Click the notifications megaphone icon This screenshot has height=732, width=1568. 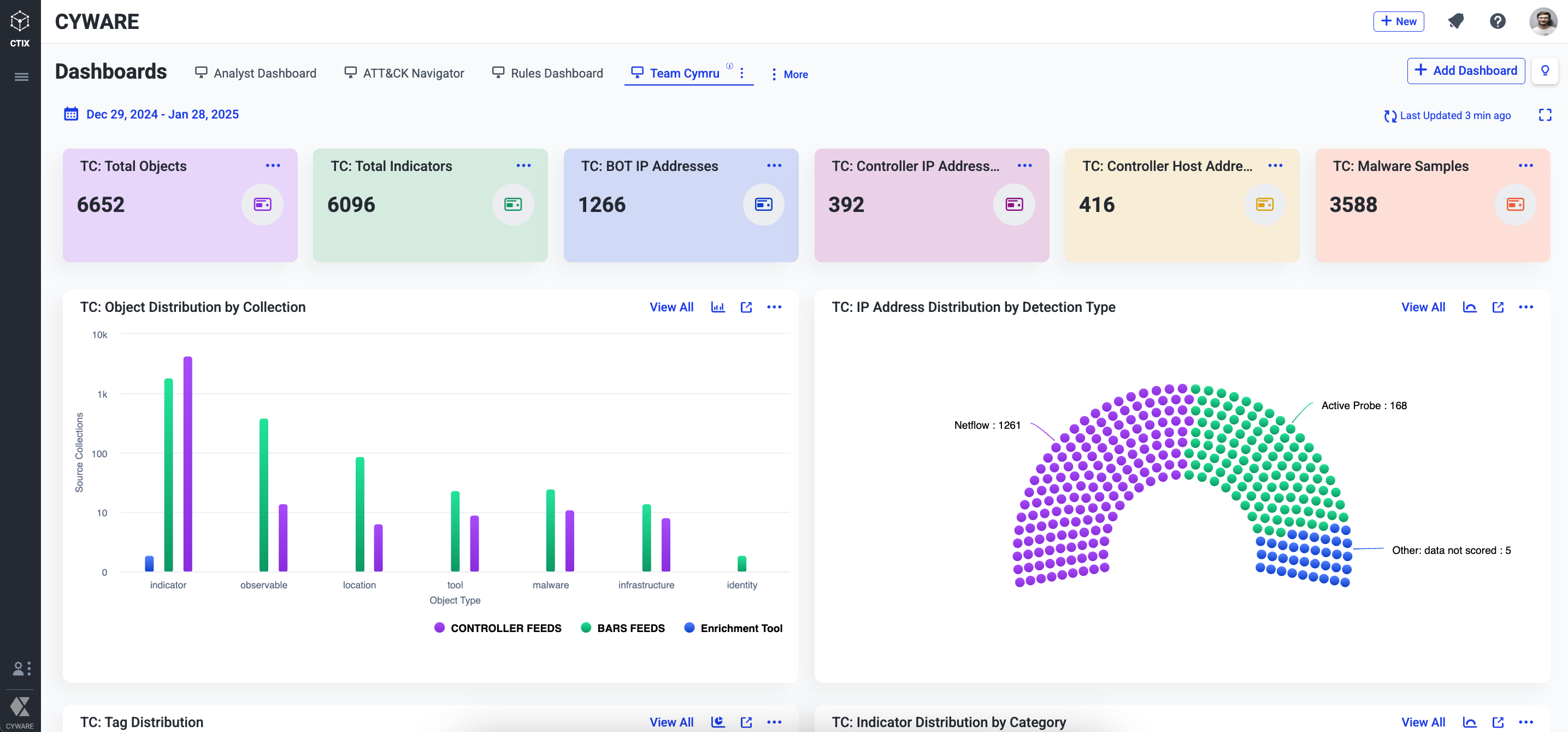pos(1455,21)
